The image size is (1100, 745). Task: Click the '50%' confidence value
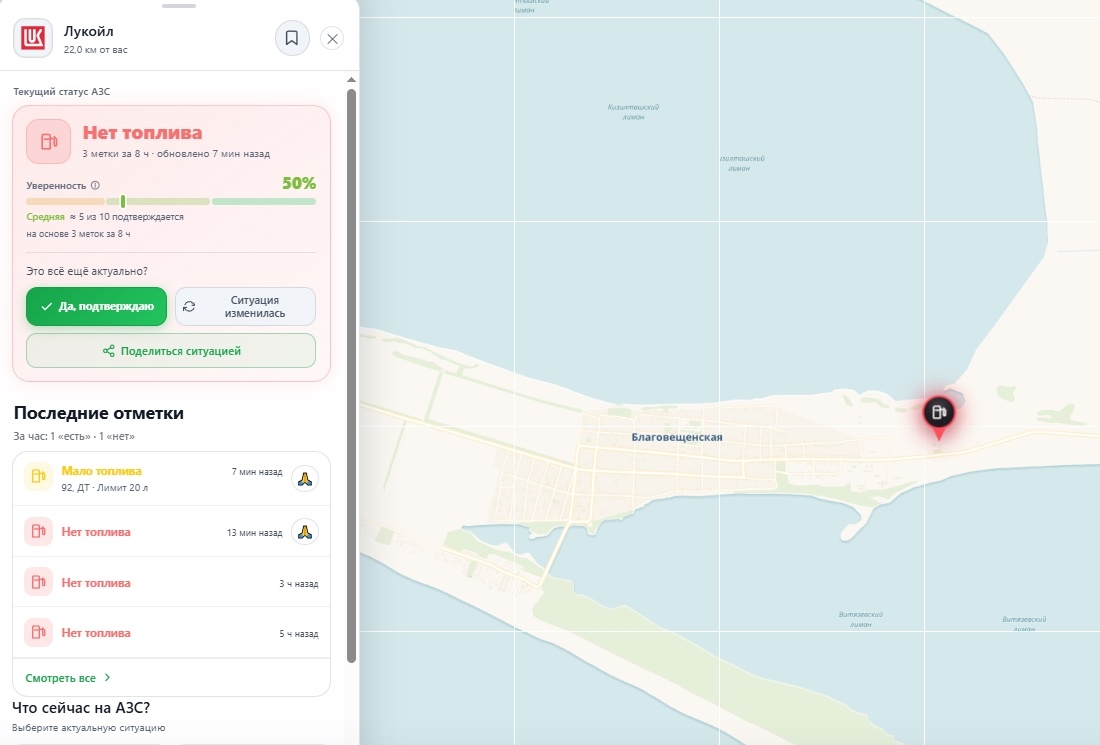(299, 183)
